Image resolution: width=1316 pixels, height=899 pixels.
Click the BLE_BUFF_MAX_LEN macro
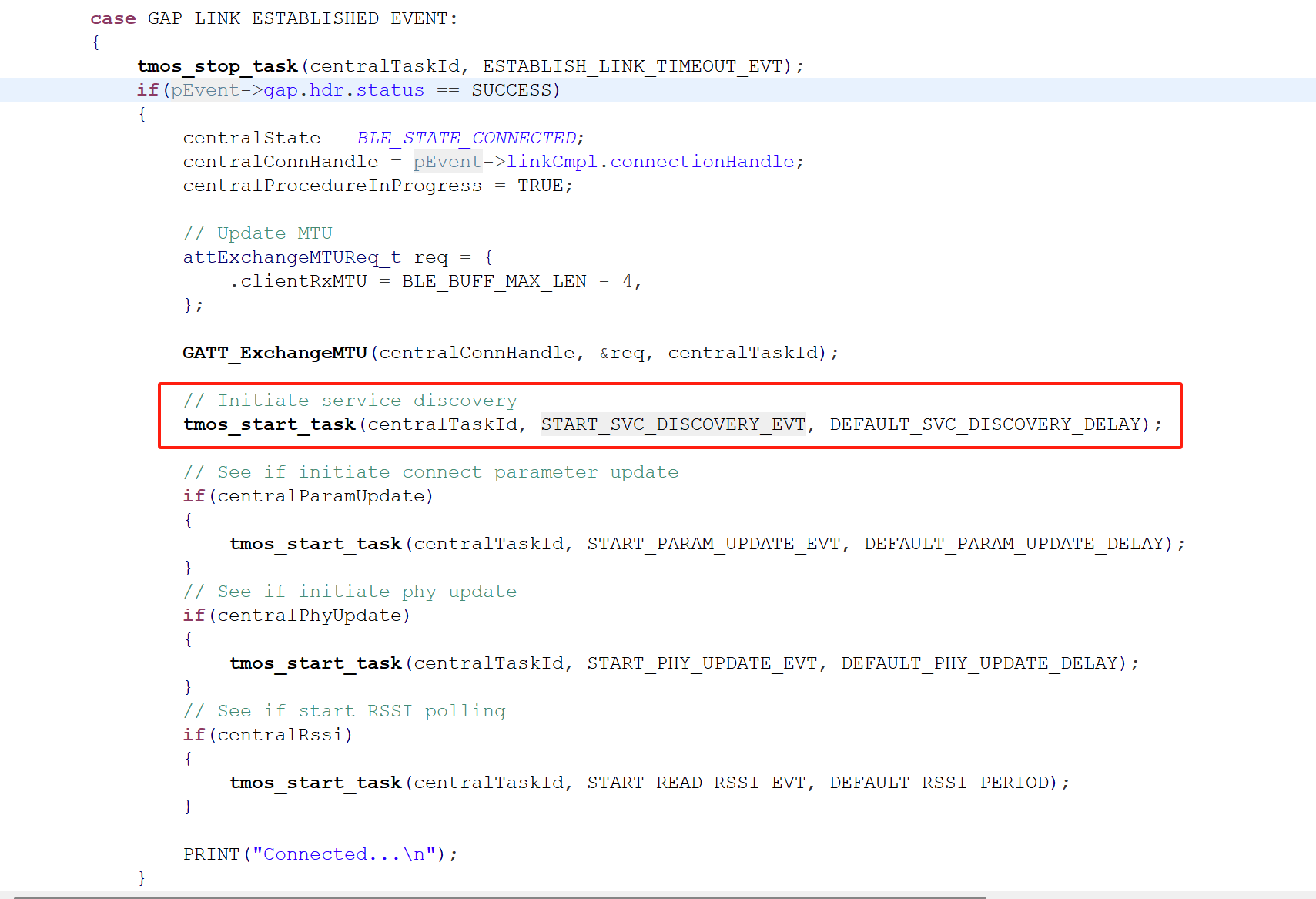(494, 281)
